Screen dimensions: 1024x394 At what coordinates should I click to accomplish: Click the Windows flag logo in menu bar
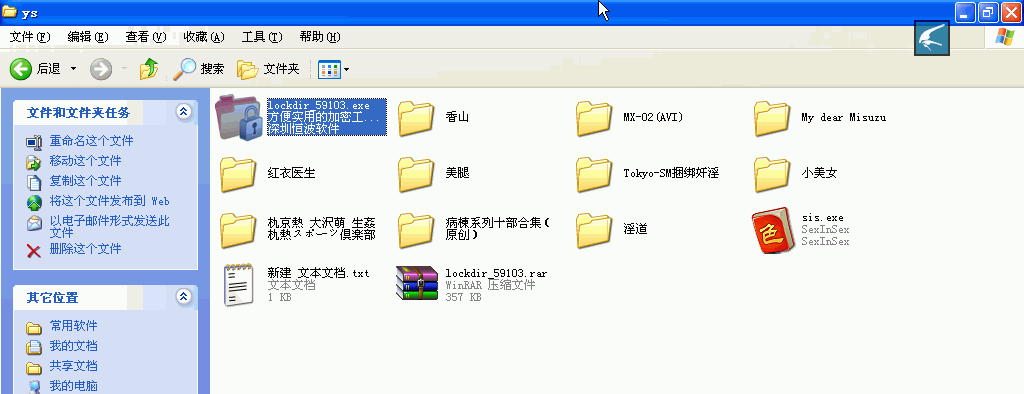point(1004,37)
